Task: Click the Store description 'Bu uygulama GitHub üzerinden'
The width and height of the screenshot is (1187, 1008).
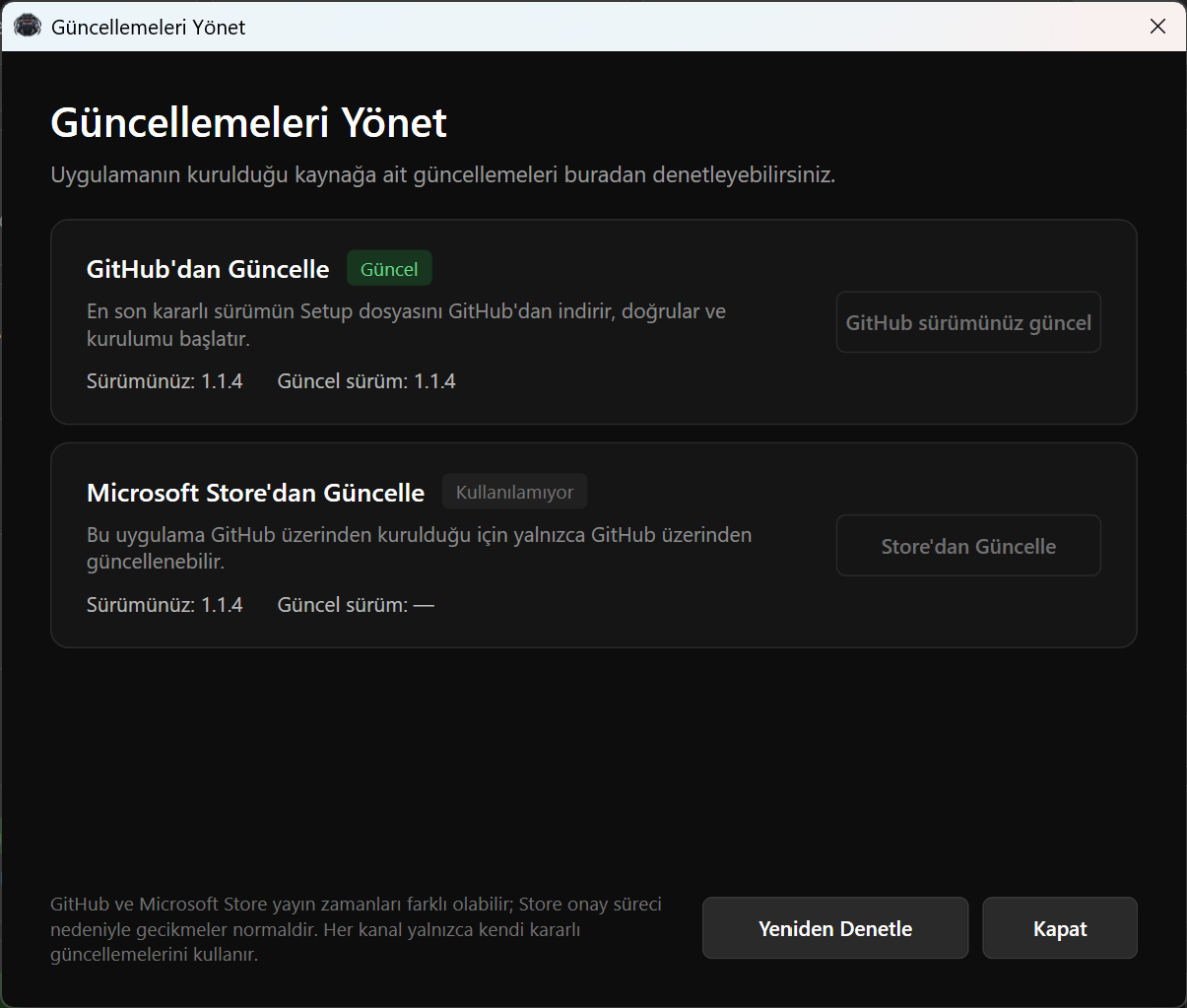Action: pos(419,549)
